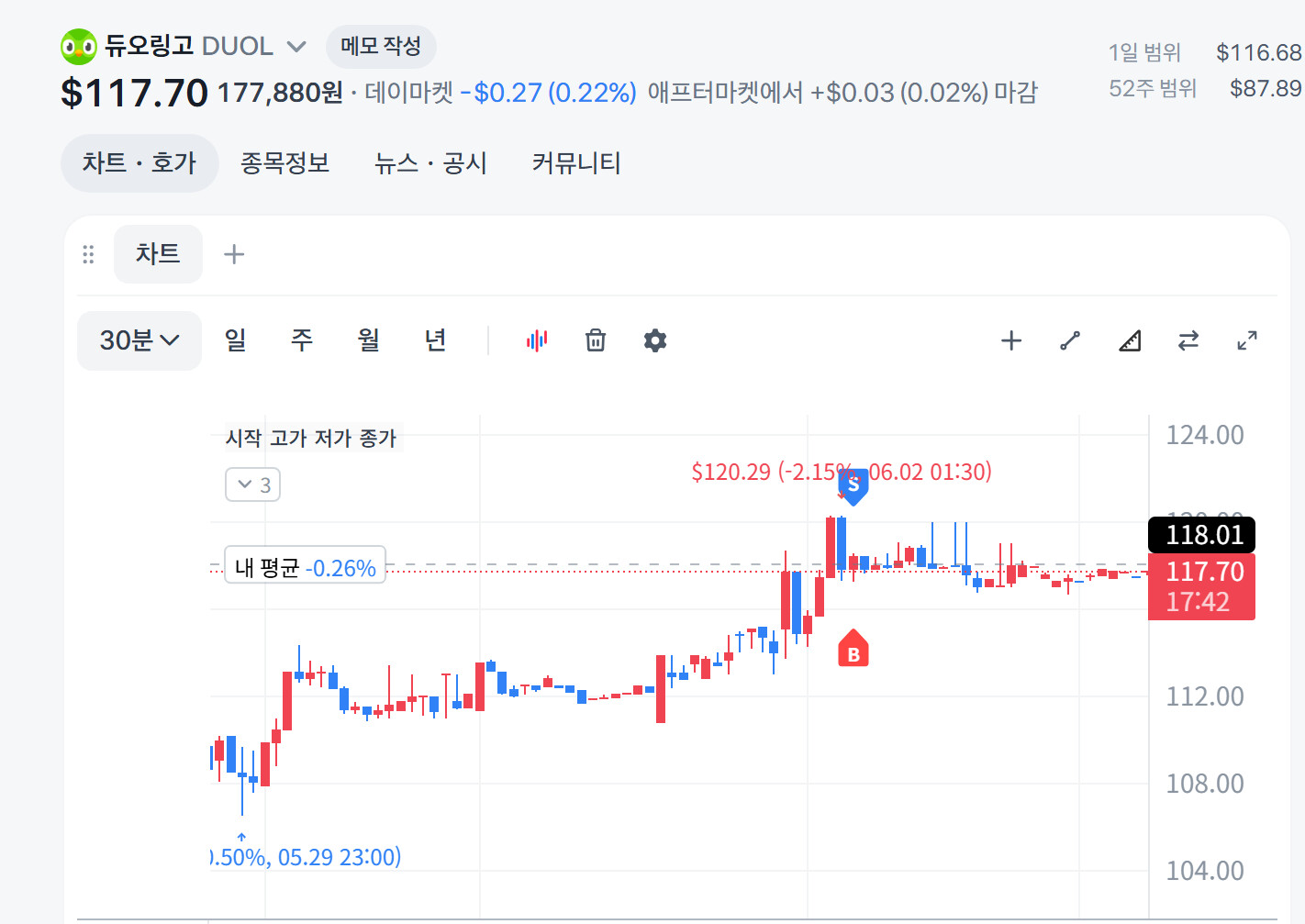The image size is (1305, 924).
Task: Click the trash can delete drawings icon
Action: (596, 340)
